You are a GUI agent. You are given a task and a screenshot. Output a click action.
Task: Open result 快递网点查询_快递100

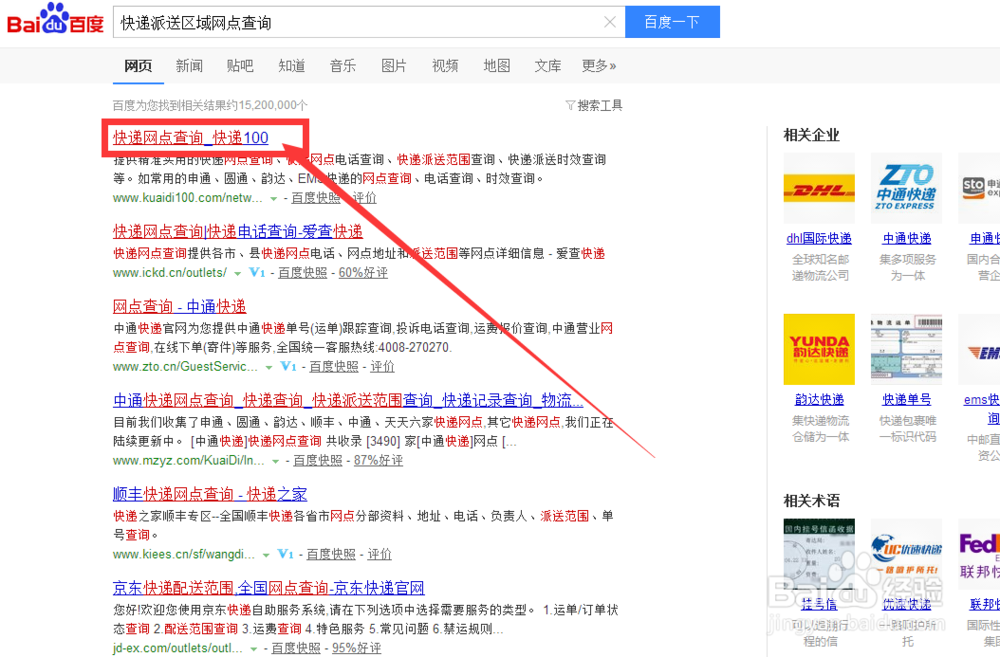click(x=191, y=137)
